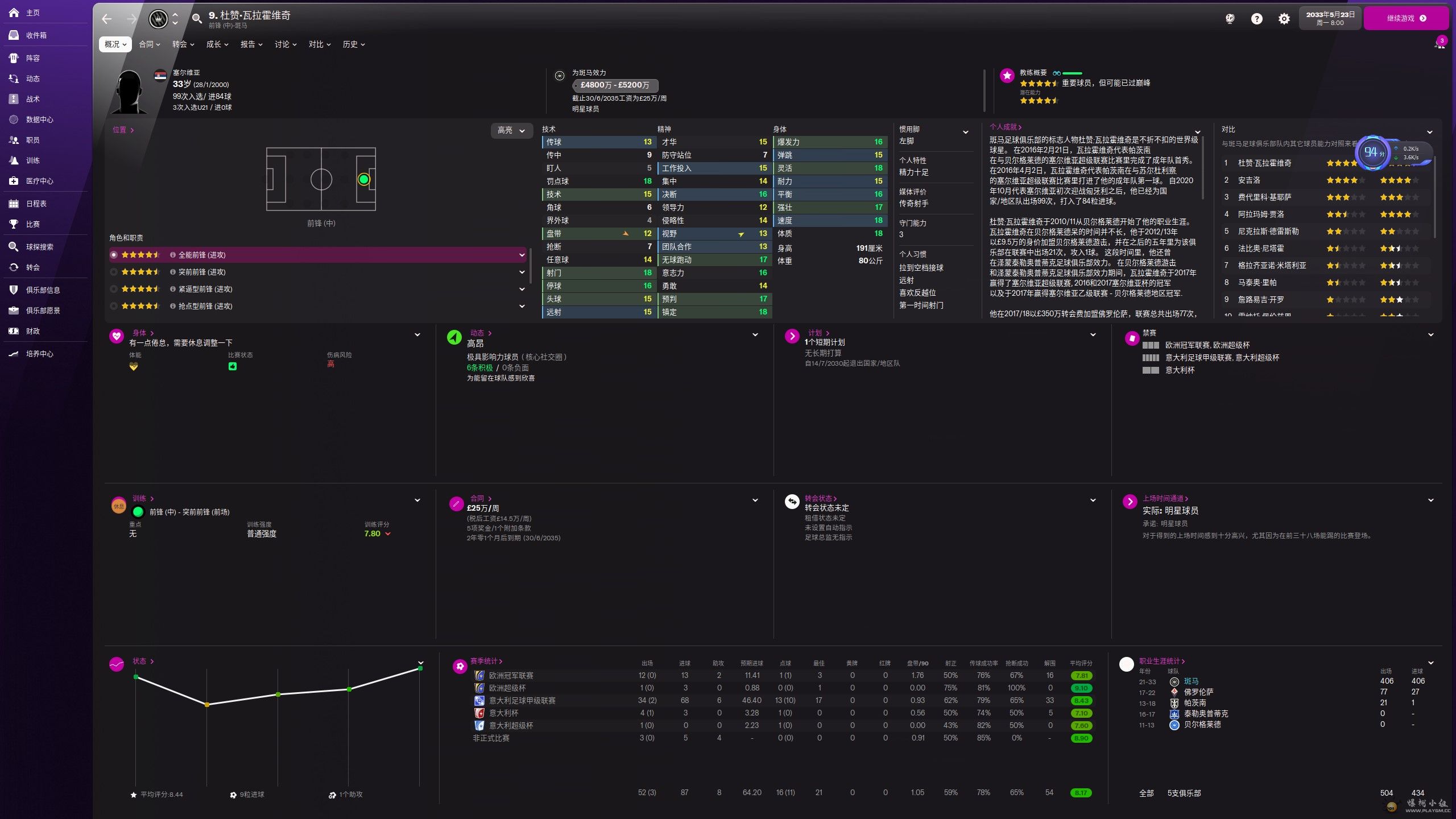Screen dimensions: 1456x819
Task: Open the 上场时间通道 playing time link
Action: click(1165, 498)
